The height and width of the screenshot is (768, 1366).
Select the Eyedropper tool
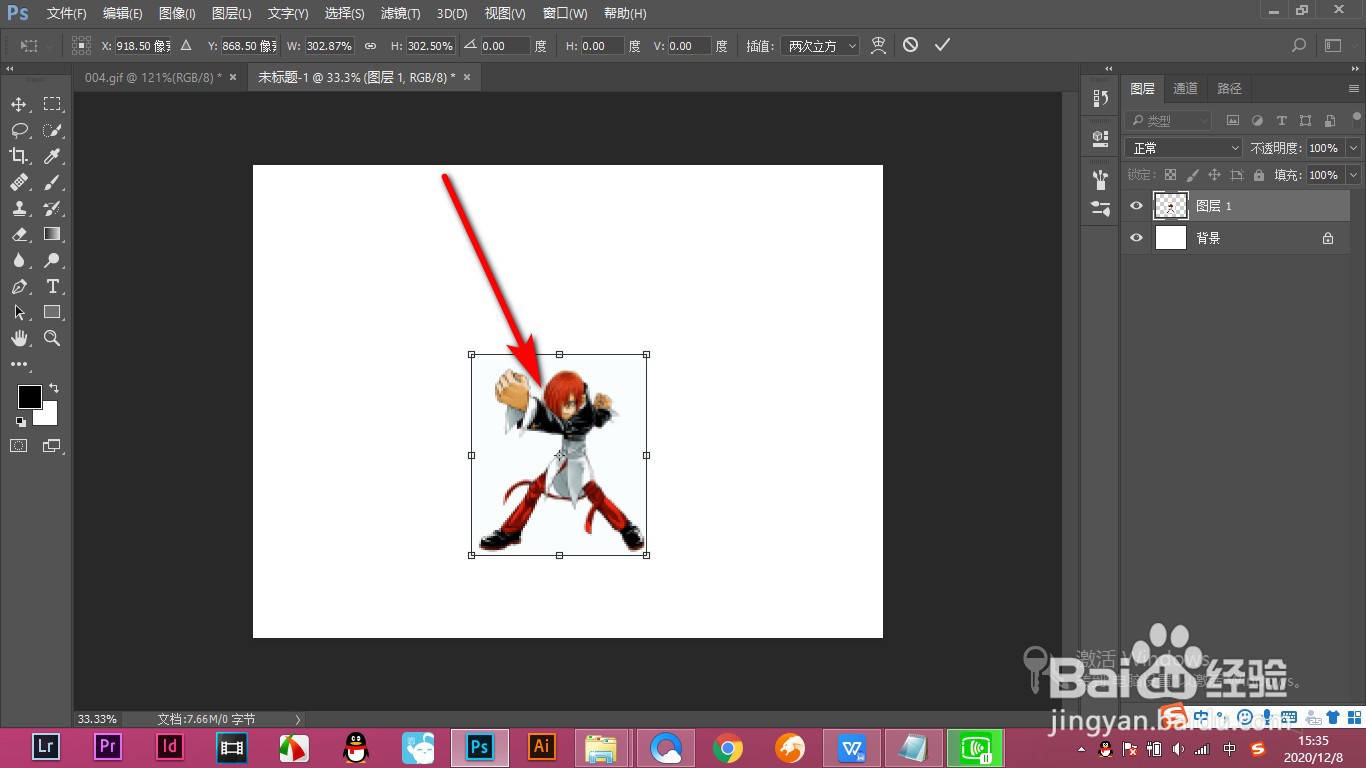pos(52,156)
